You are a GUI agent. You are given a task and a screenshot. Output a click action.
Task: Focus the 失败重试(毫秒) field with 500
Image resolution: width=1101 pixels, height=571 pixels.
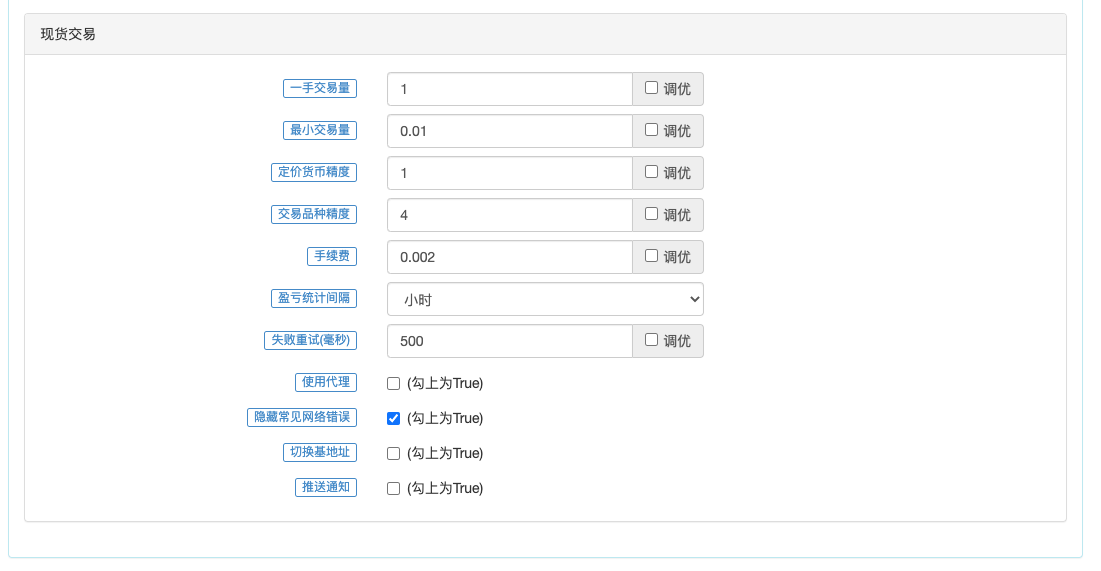pyautogui.click(x=509, y=341)
